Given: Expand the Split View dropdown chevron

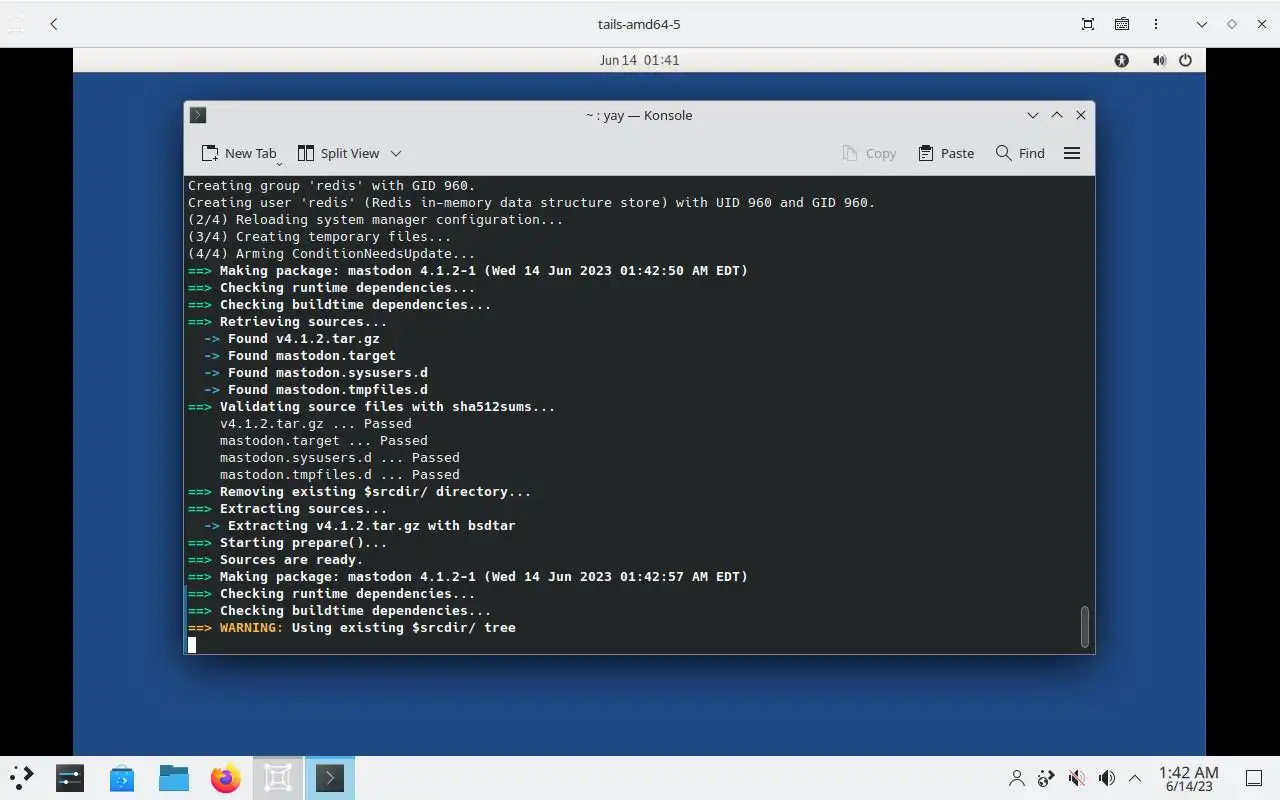Looking at the screenshot, I should (x=396, y=153).
